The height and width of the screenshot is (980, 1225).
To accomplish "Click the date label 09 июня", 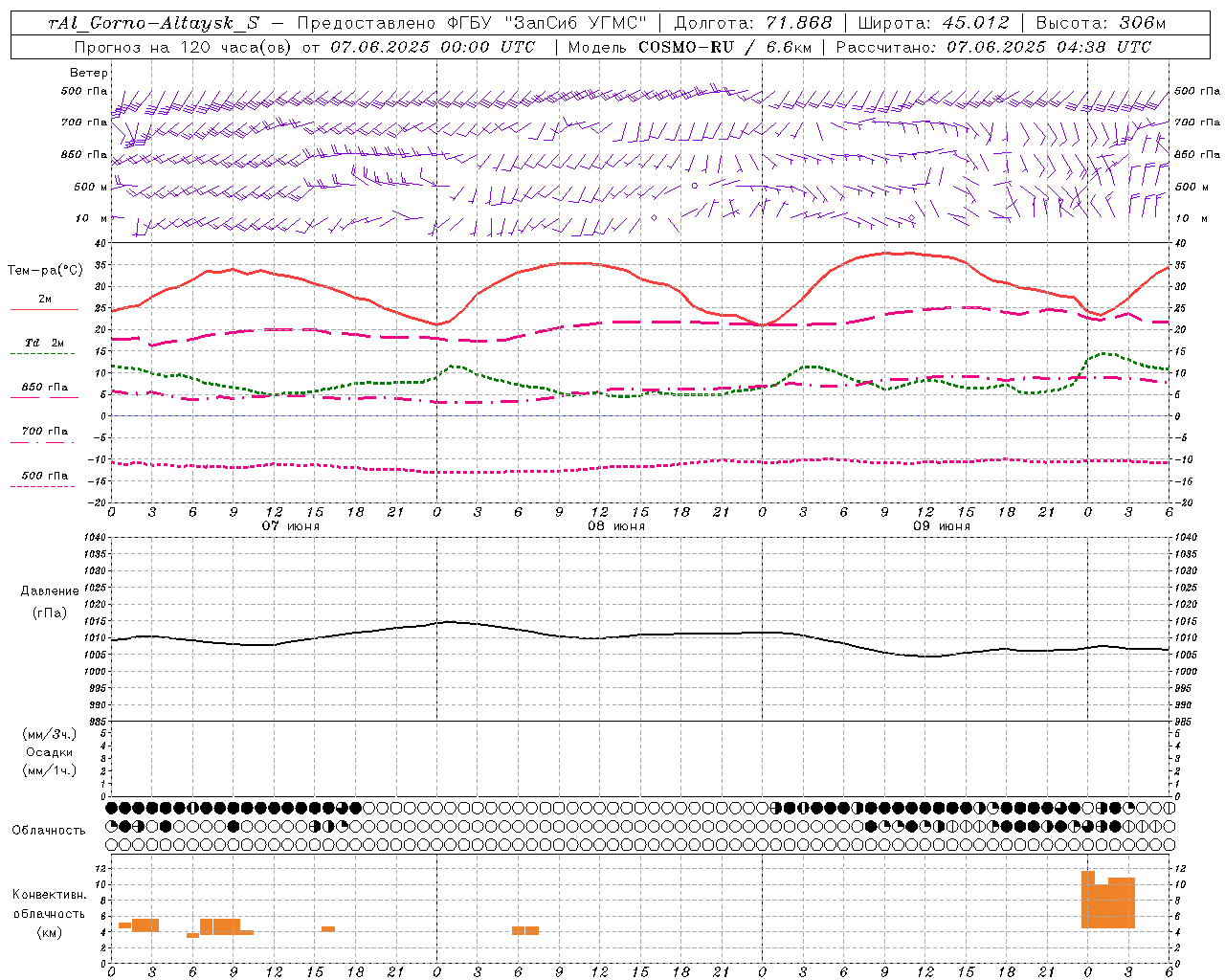I will click(x=942, y=526).
